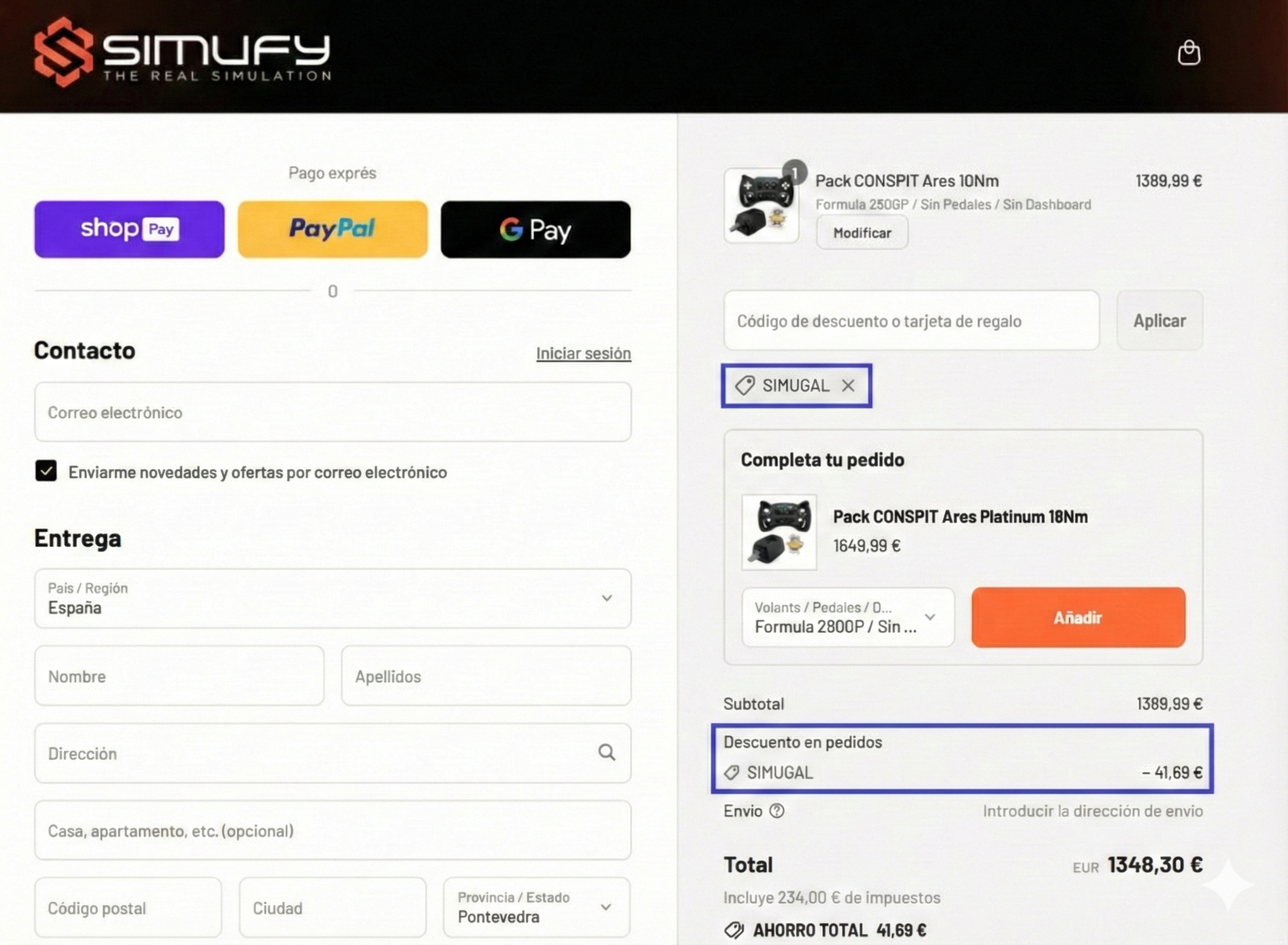Viewport: 1288px width, 945px height.
Task: Focus the discount code or gift card field
Action: (x=912, y=321)
